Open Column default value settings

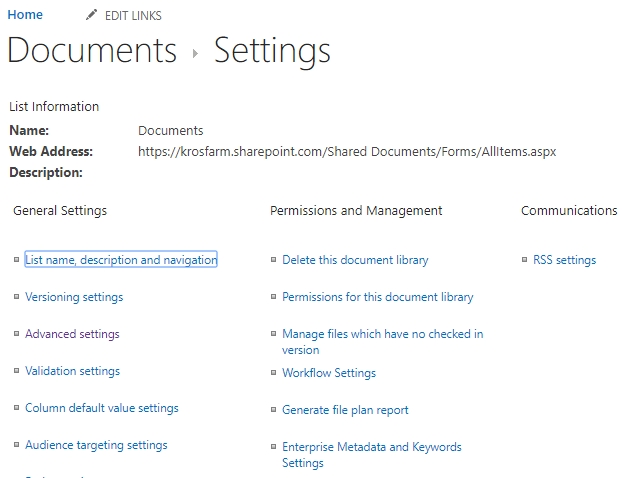click(x=102, y=407)
